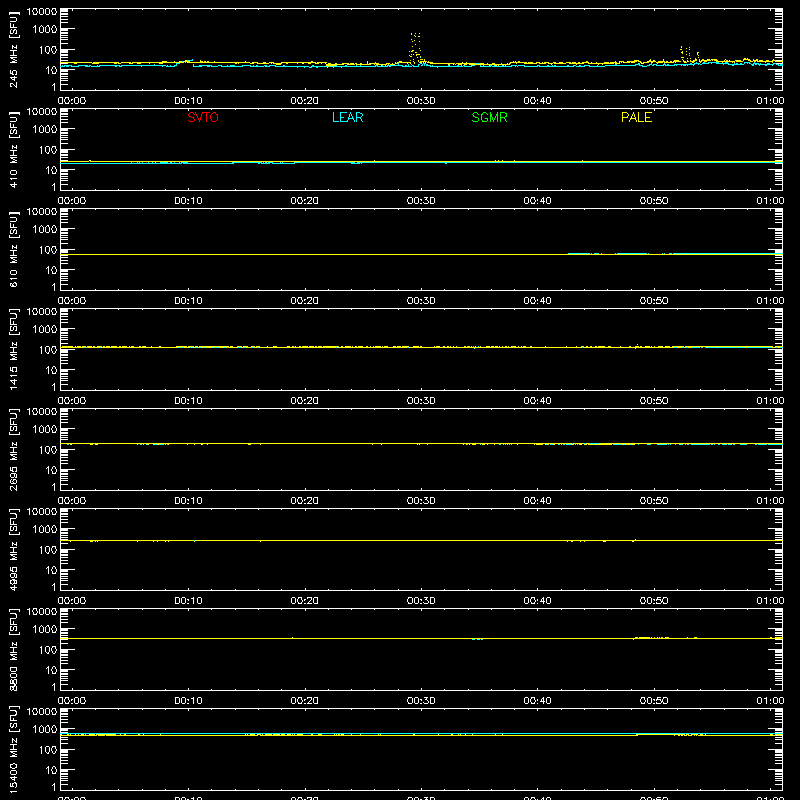Click the 00:50 time label below the 245 MHz plot

[654, 101]
